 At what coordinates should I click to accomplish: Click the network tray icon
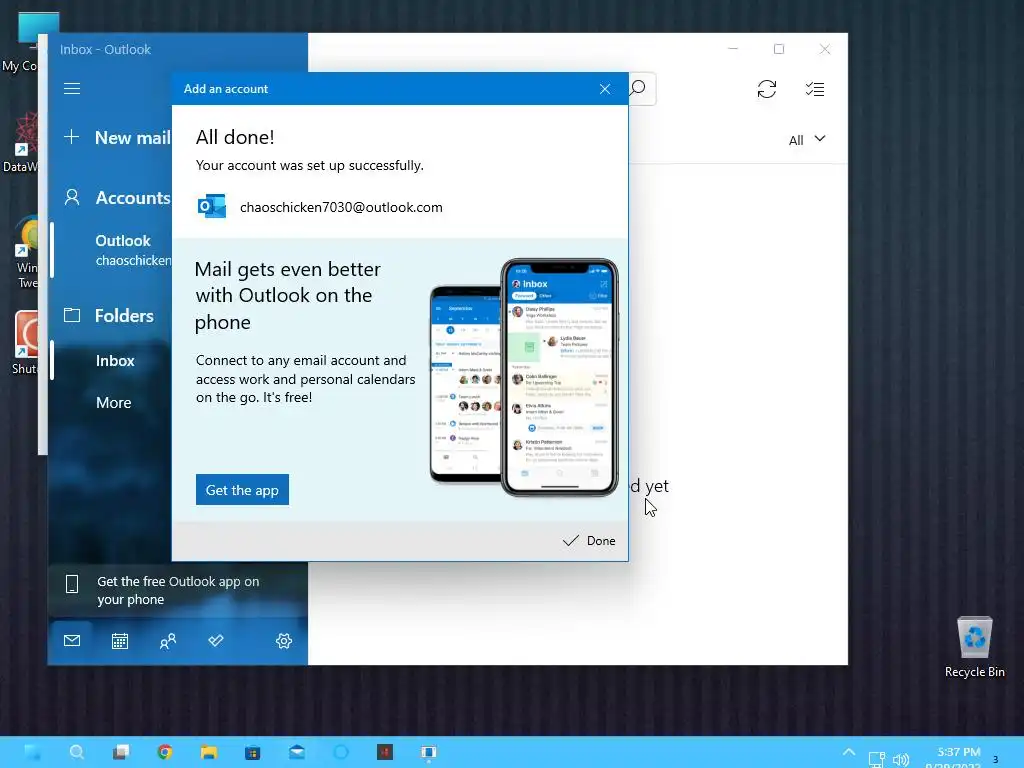(x=876, y=759)
